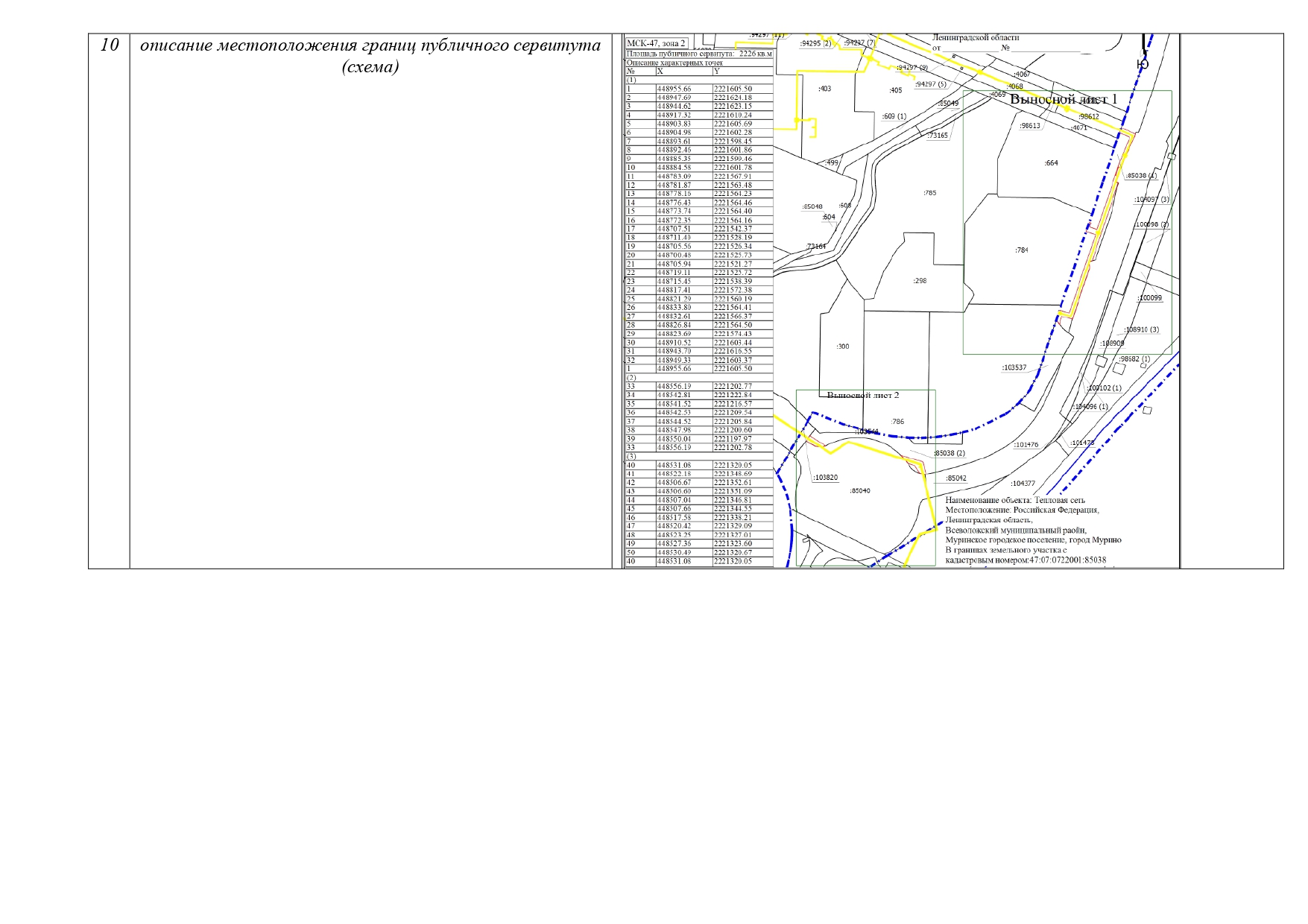
Task: Click the callout label ":100099"
Action: [1150, 298]
